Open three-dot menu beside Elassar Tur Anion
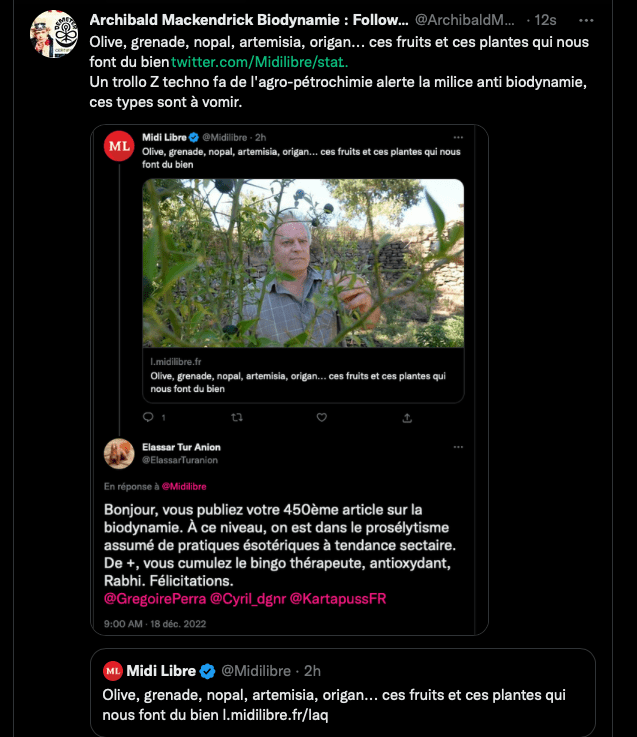This screenshot has width=637, height=737. 458,444
